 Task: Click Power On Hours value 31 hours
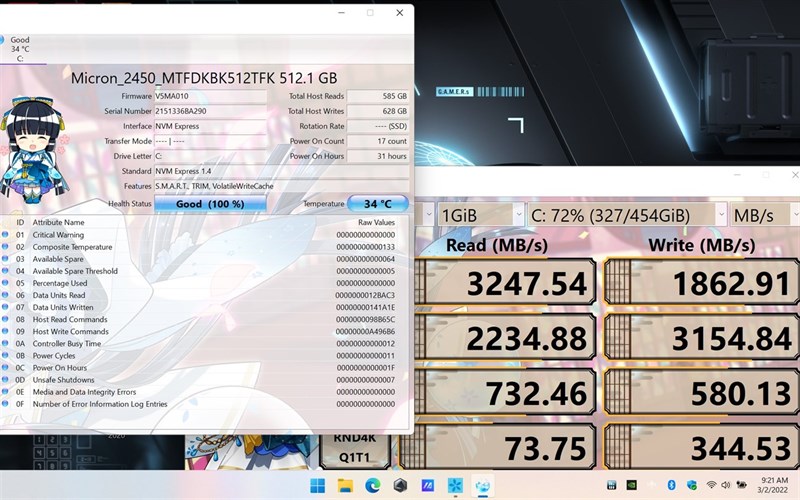point(378,156)
